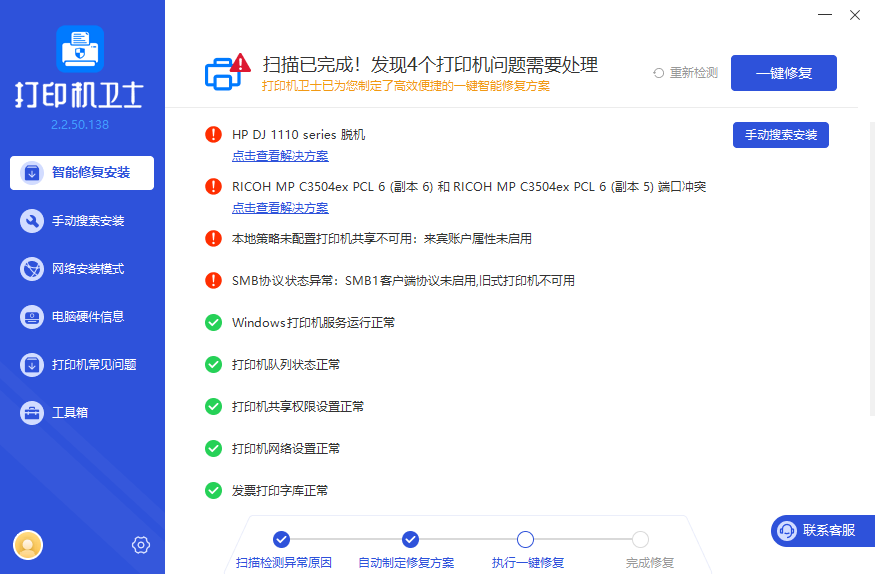This screenshot has height=574, width=875.
Task: Click green check for 打印机共享权限设置正常
Action: 213,406
